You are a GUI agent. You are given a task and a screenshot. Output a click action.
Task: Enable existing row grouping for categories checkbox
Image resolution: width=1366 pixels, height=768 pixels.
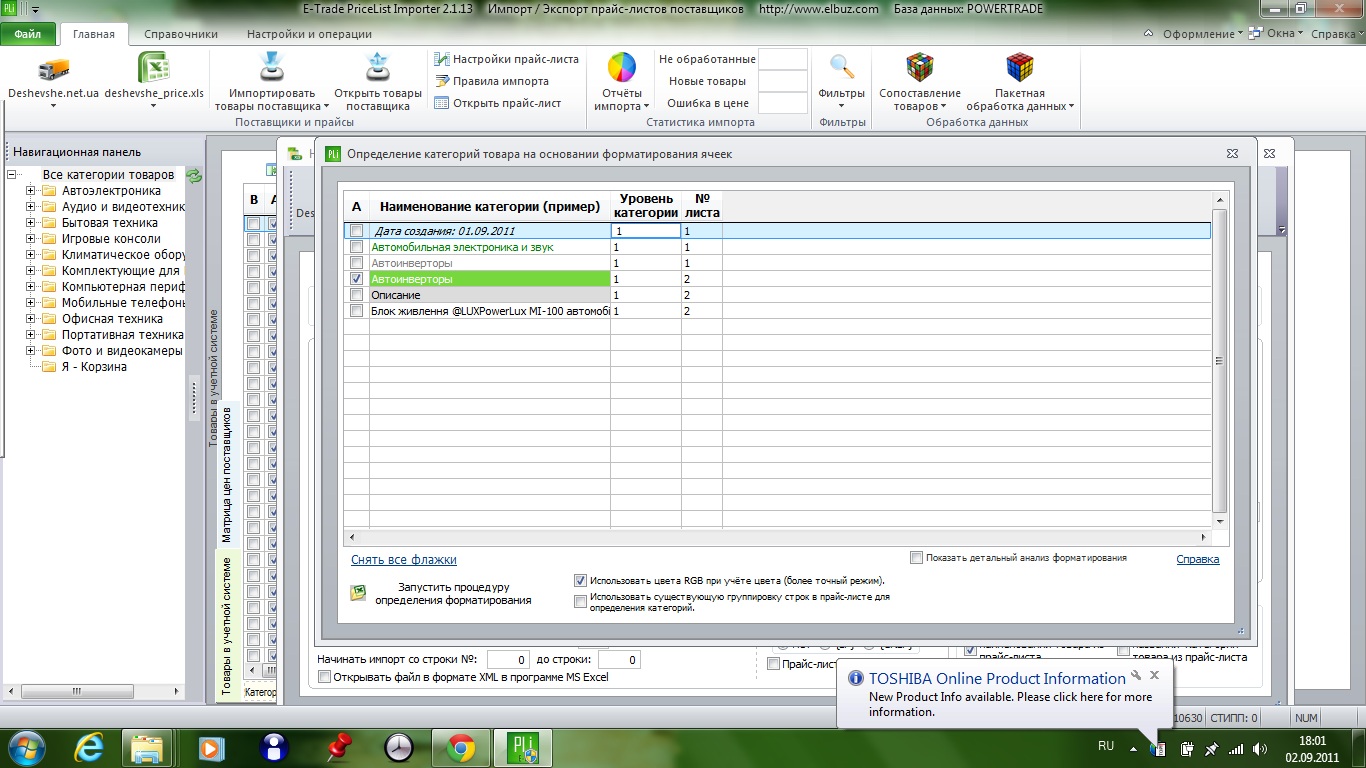click(x=581, y=602)
